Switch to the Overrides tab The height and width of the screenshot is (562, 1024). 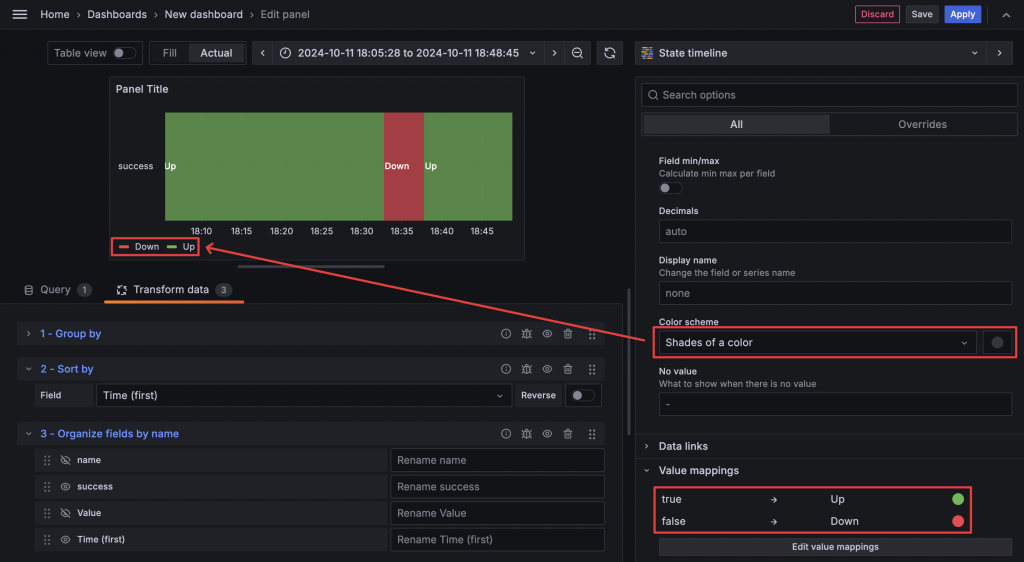point(922,125)
